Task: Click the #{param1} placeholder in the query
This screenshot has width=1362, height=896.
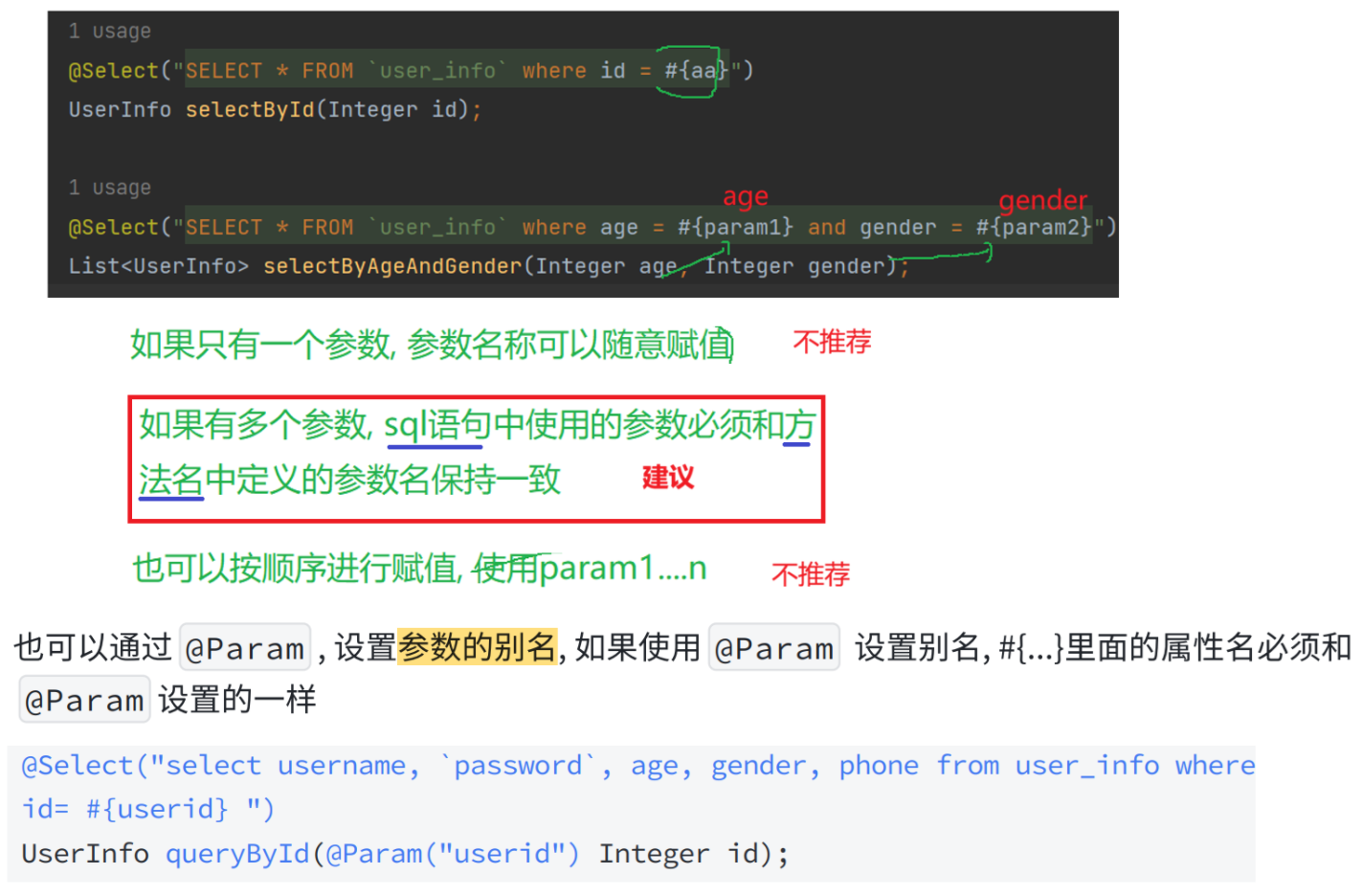Action: (735, 227)
